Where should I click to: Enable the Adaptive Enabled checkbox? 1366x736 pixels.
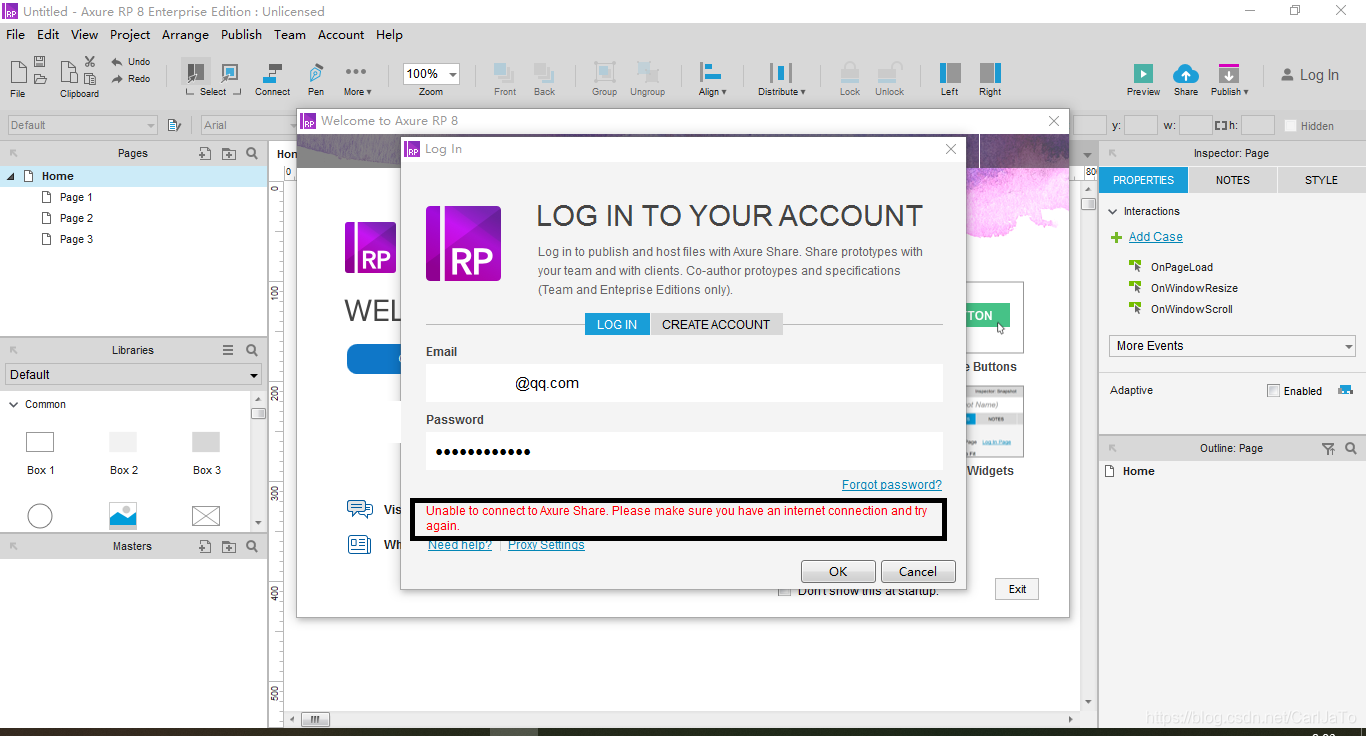tap(1273, 391)
